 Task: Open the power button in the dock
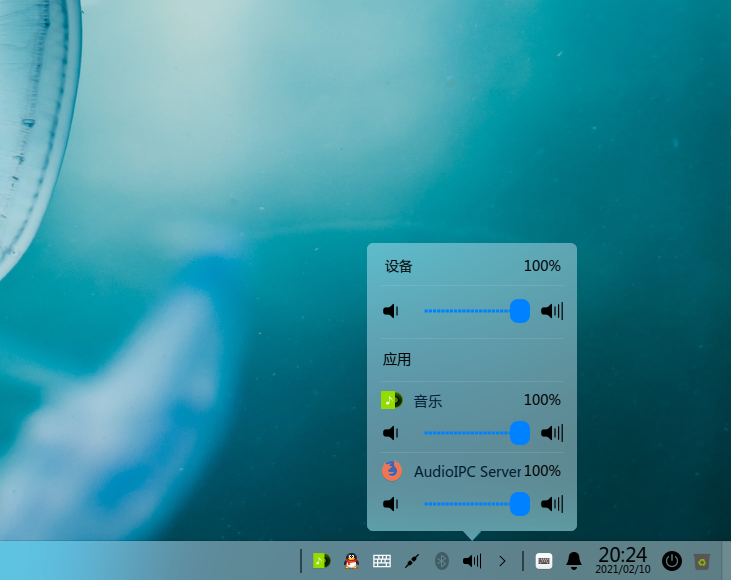tap(672, 561)
